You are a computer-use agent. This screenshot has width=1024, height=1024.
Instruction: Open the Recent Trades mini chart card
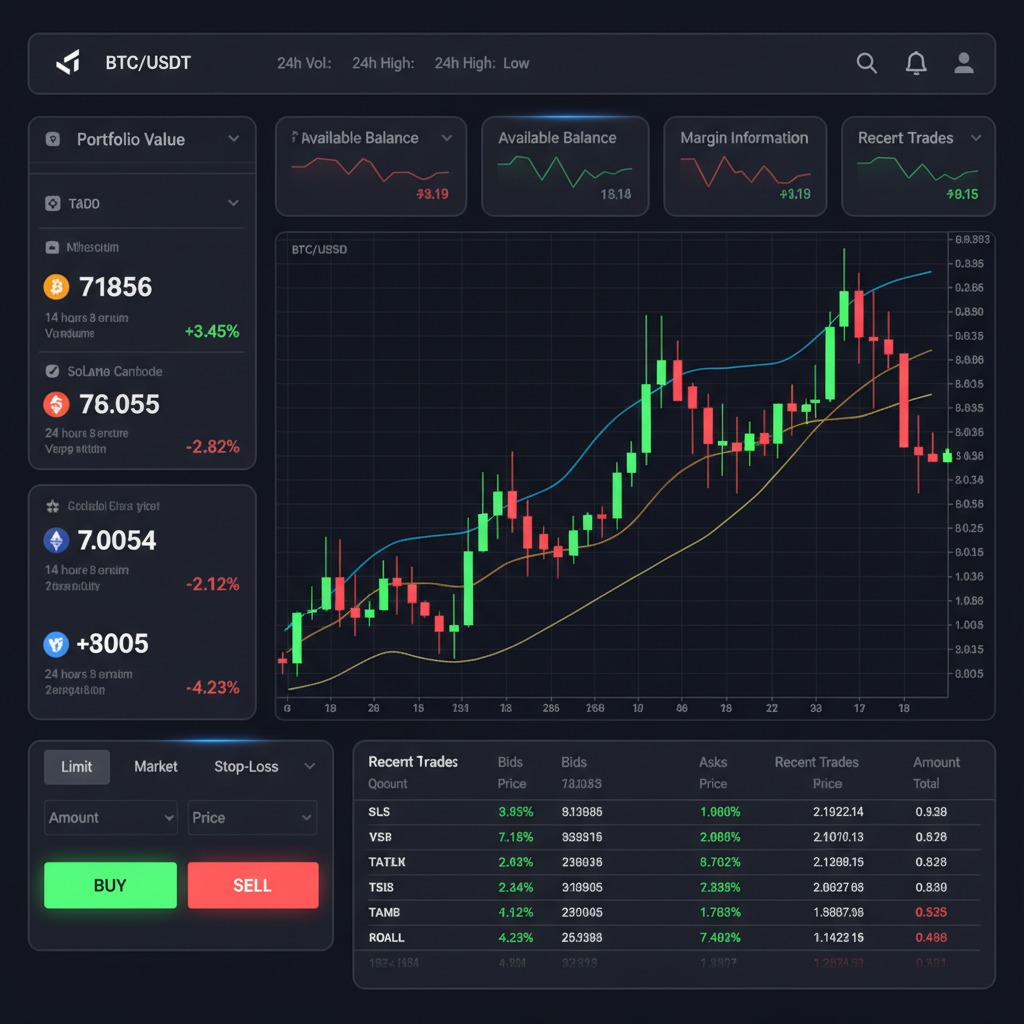(x=918, y=166)
